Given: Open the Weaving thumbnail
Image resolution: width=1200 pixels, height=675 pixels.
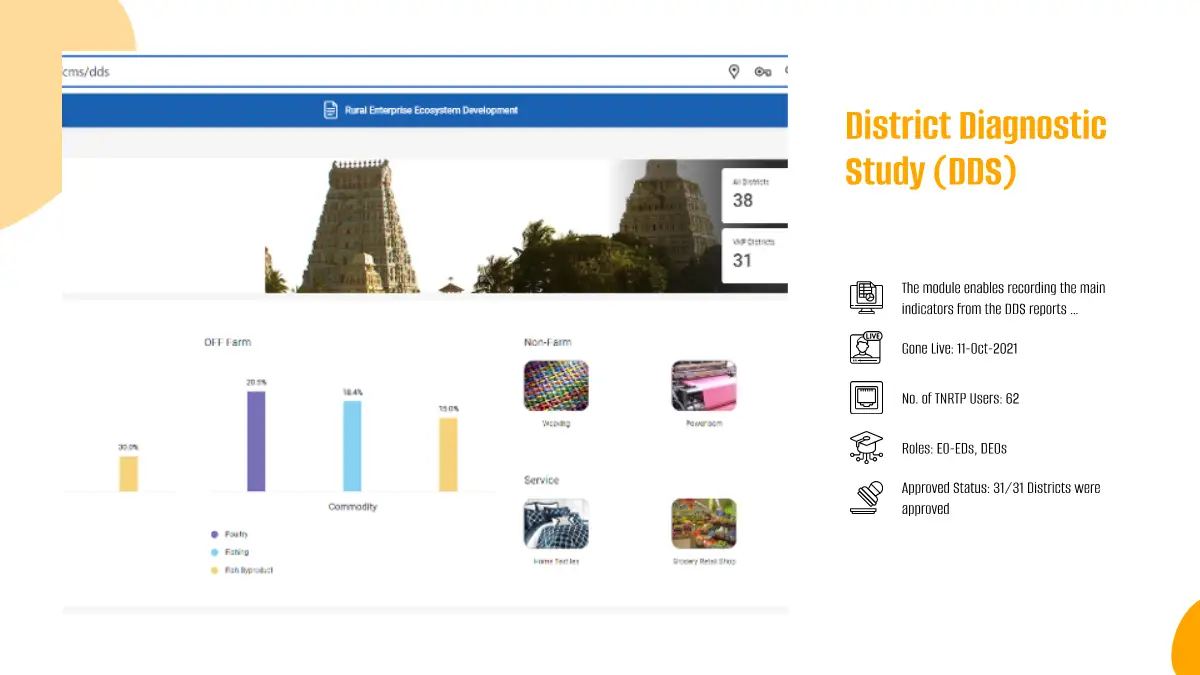Looking at the screenshot, I should (556, 386).
